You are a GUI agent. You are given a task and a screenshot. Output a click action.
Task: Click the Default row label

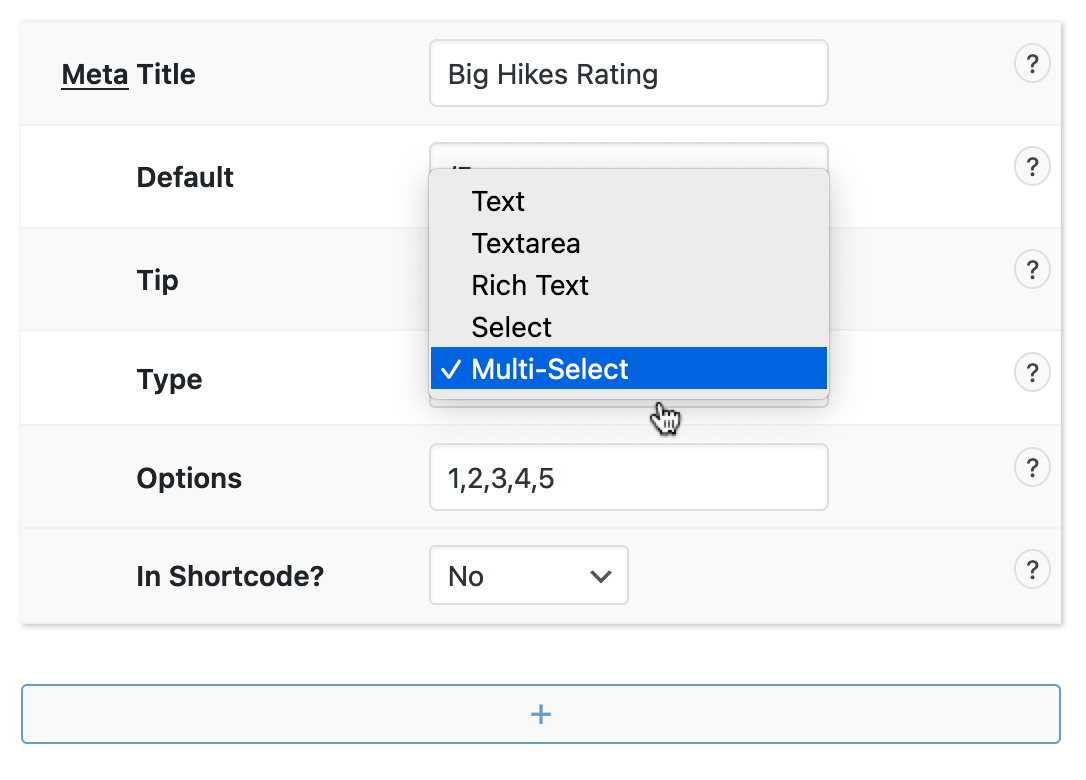coord(185,178)
